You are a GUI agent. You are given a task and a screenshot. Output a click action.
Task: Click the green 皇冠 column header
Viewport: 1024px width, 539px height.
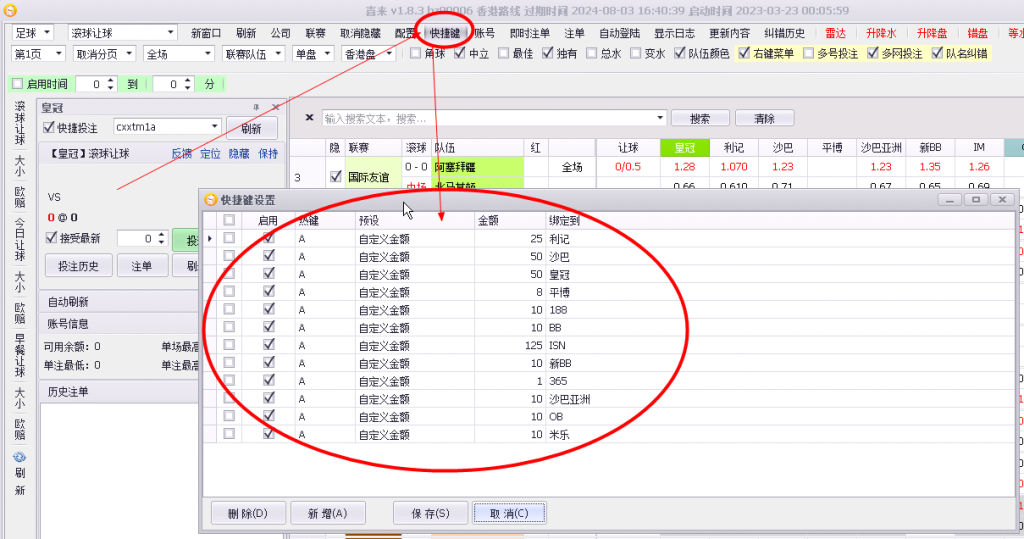click(684, 147)
